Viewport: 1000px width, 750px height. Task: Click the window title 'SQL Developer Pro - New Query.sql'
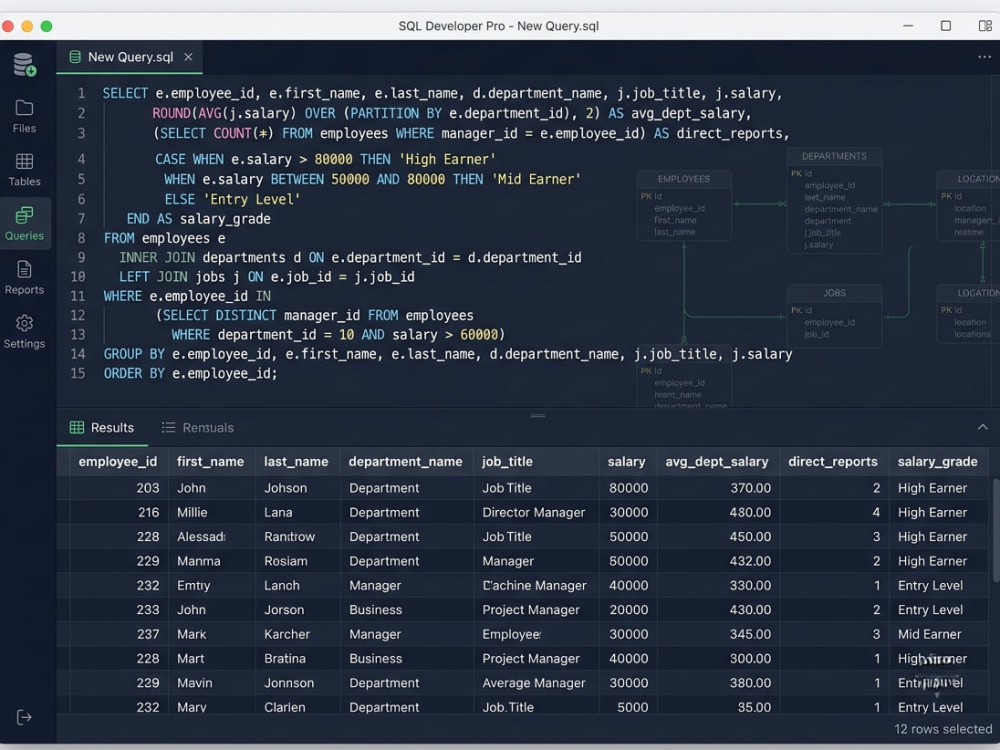[x=499, y=26]
